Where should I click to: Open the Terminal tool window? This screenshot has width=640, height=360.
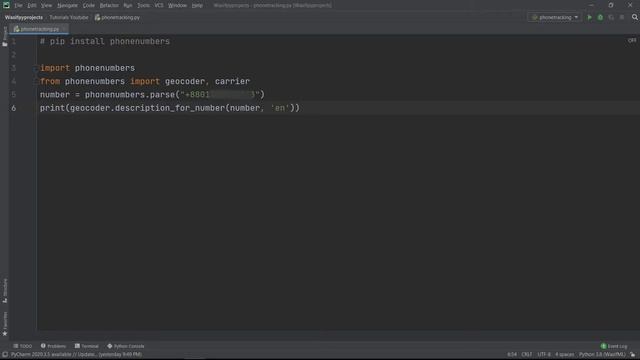87,346
